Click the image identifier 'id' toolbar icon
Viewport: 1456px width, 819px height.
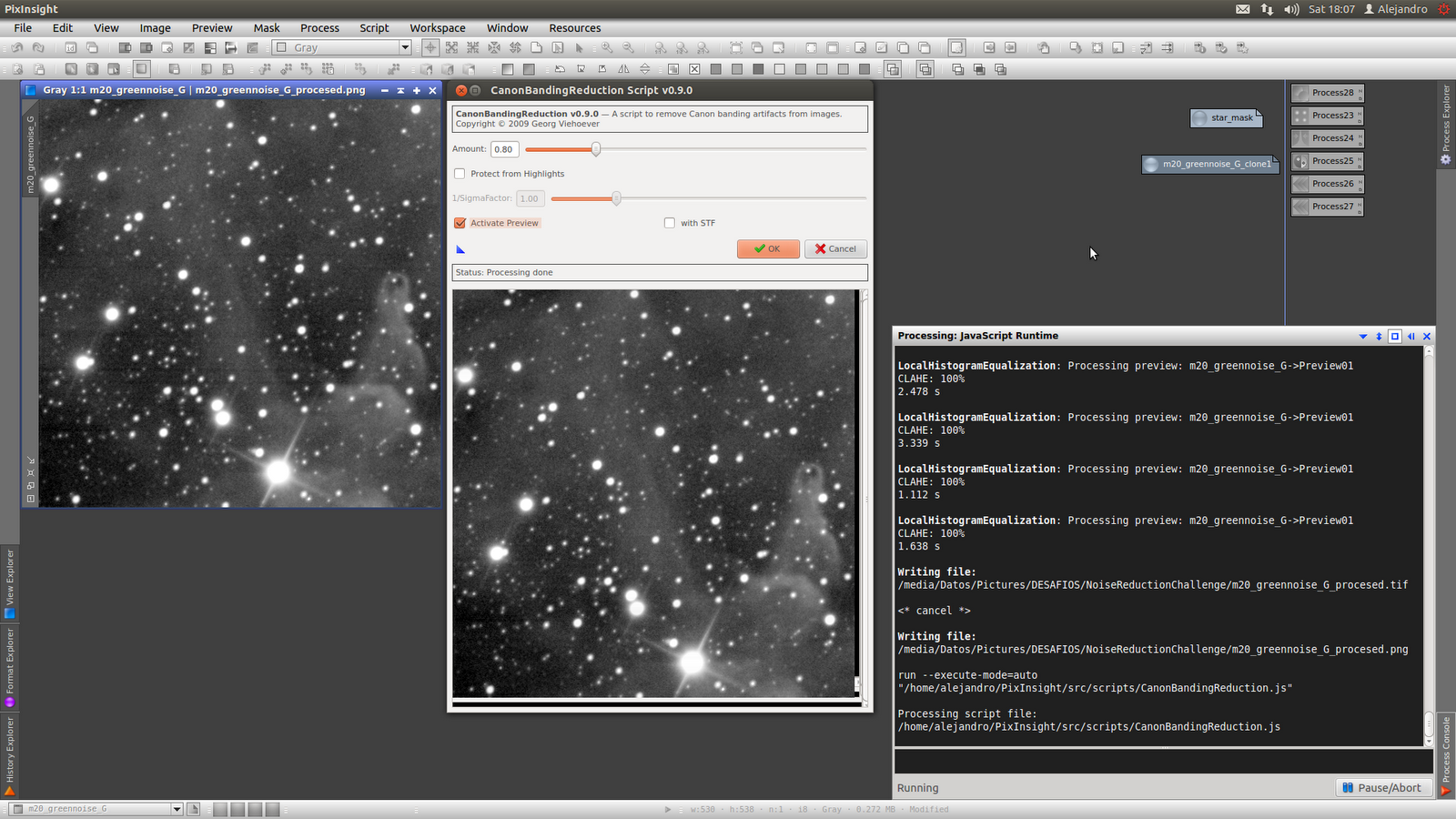click(71, 47)
